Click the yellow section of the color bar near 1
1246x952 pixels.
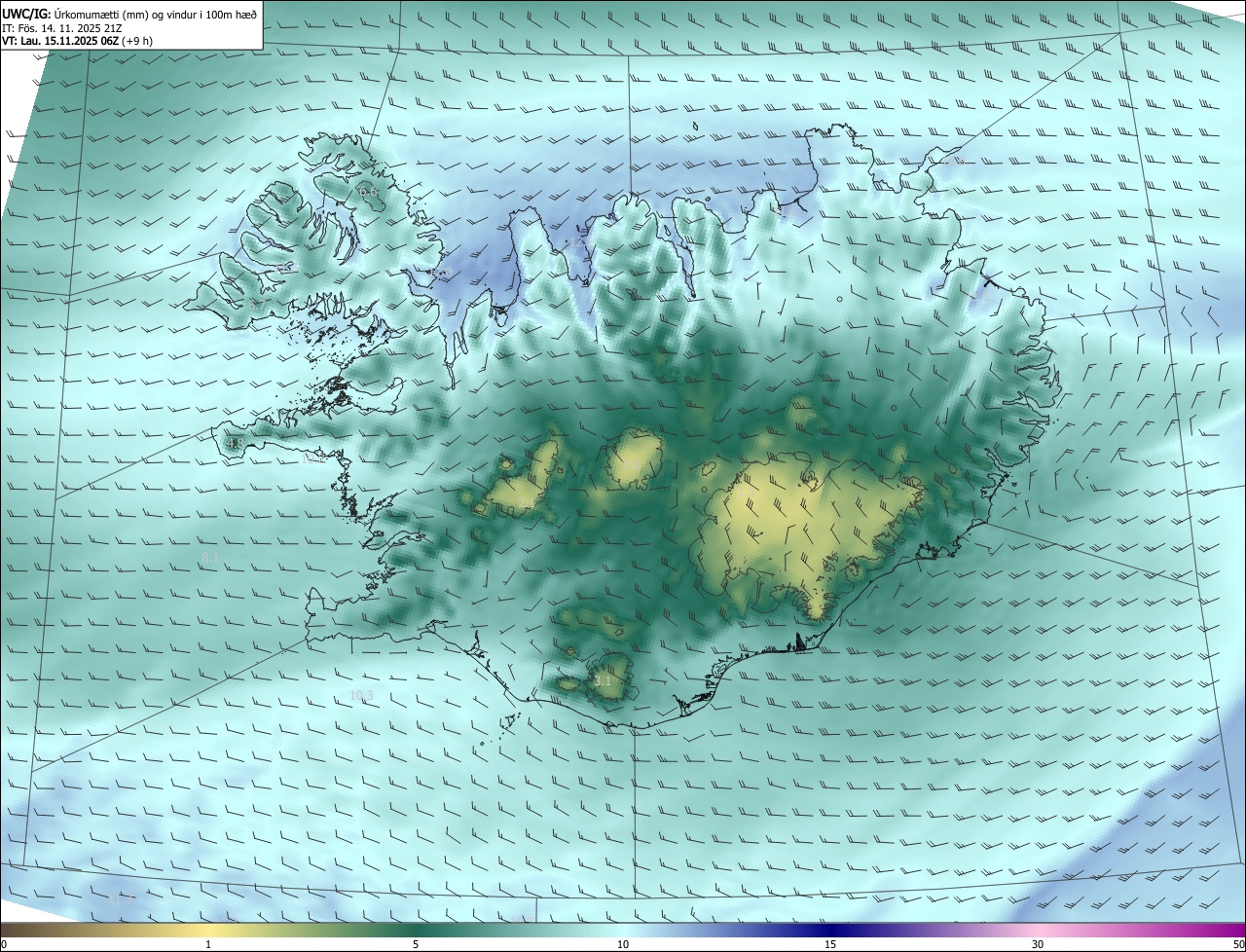[x=208, y=931]
